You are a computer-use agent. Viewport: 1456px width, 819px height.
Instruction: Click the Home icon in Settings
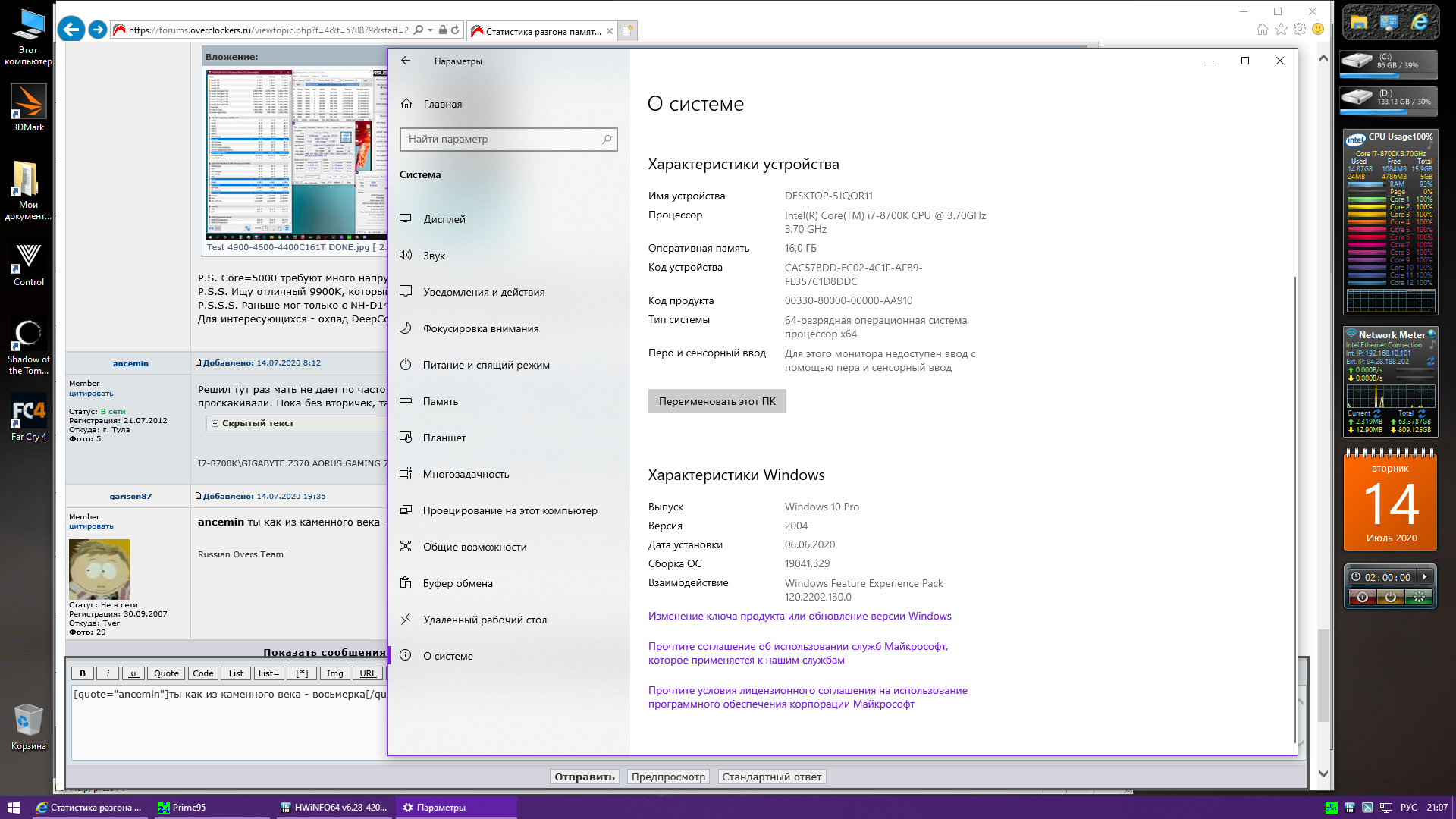[x=406, y=104]
